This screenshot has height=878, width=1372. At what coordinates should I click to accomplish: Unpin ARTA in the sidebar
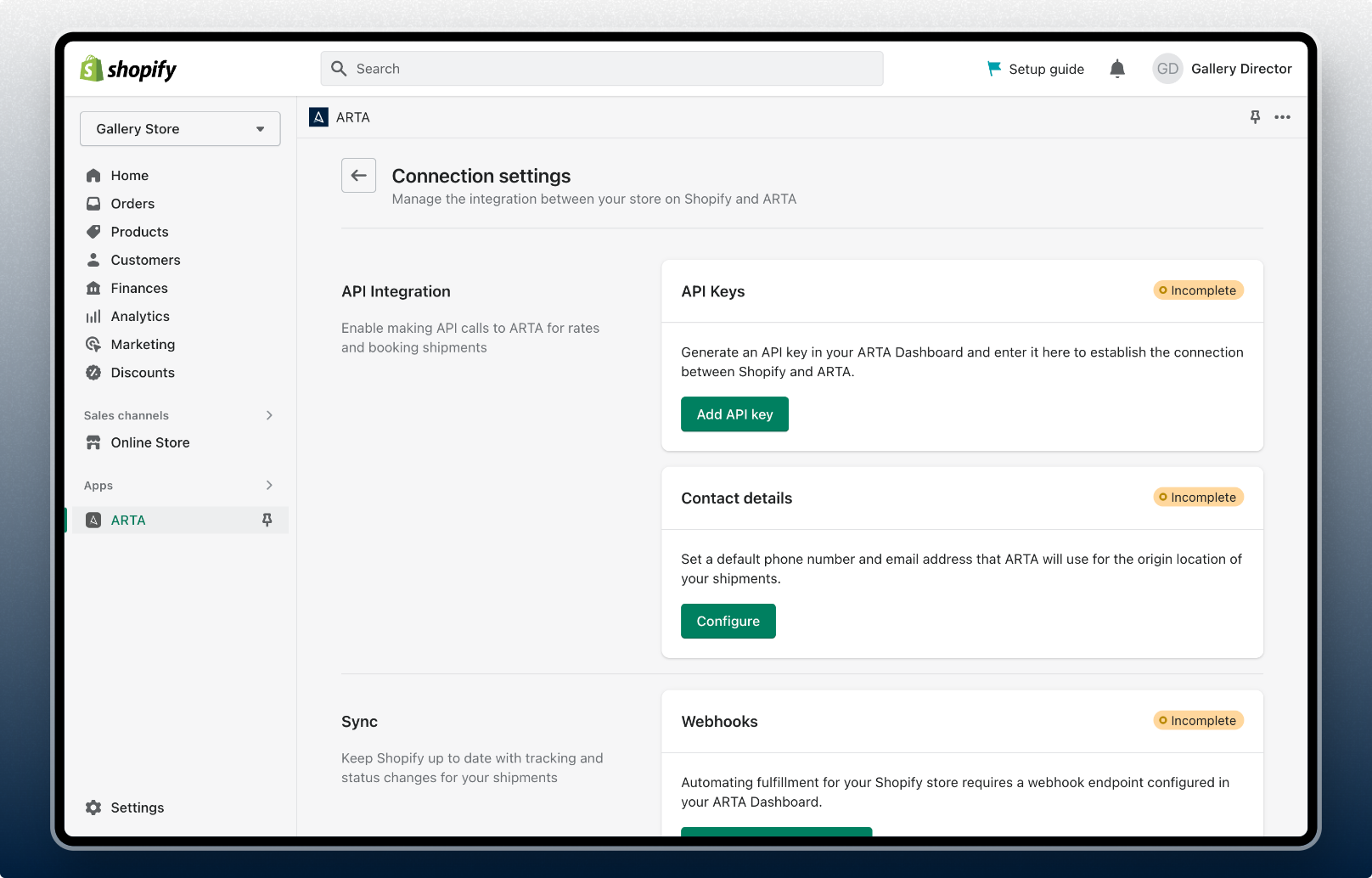(x=267, y=520)
